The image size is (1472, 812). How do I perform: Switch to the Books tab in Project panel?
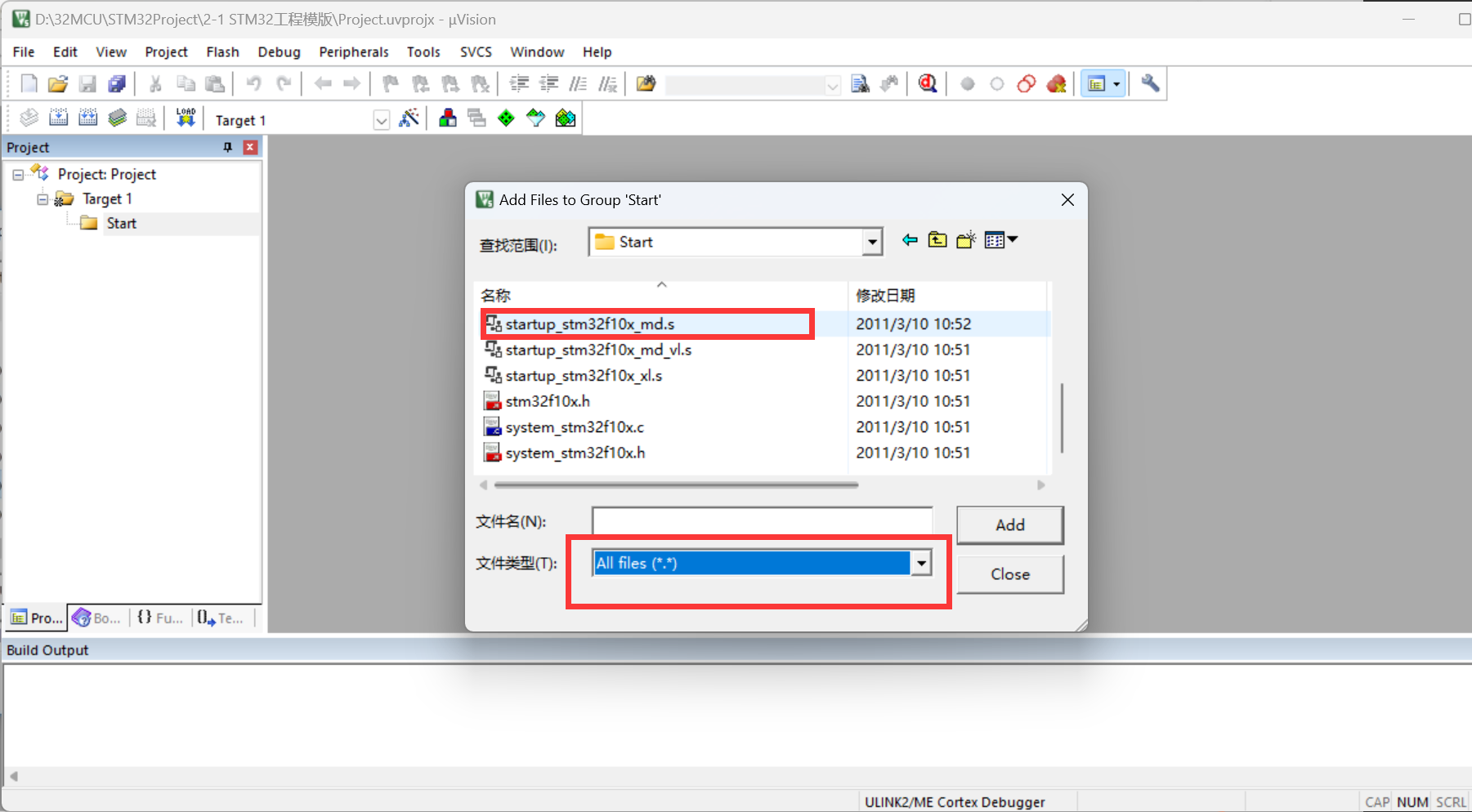[x=96, y=618]
